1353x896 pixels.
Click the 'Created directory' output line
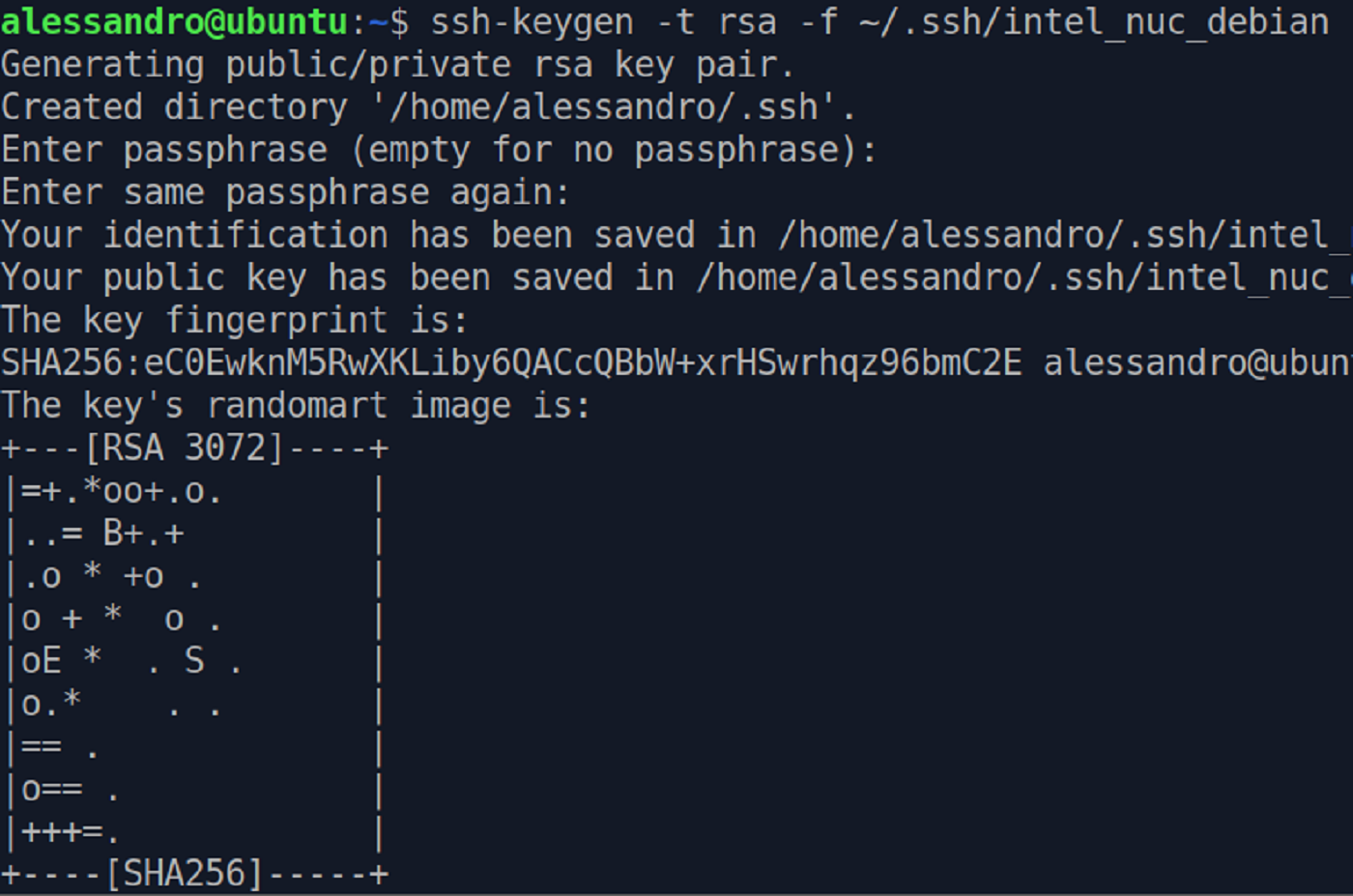pos(427,107)
